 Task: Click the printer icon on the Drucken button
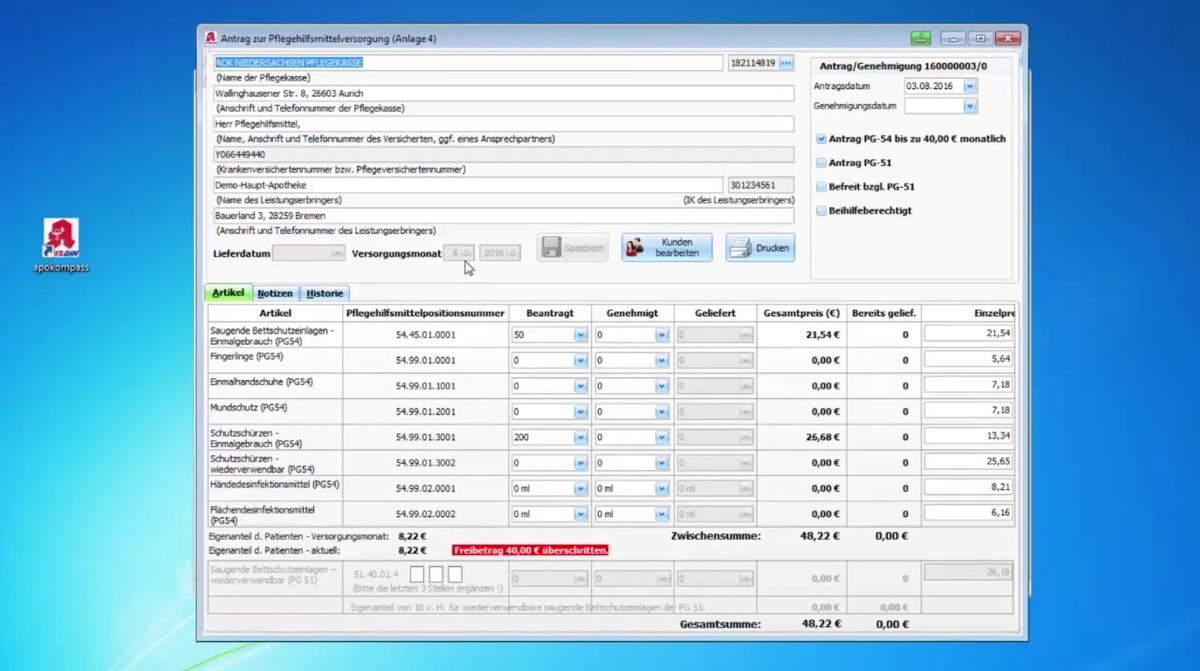pyautogui.click(x=741, y=247)
